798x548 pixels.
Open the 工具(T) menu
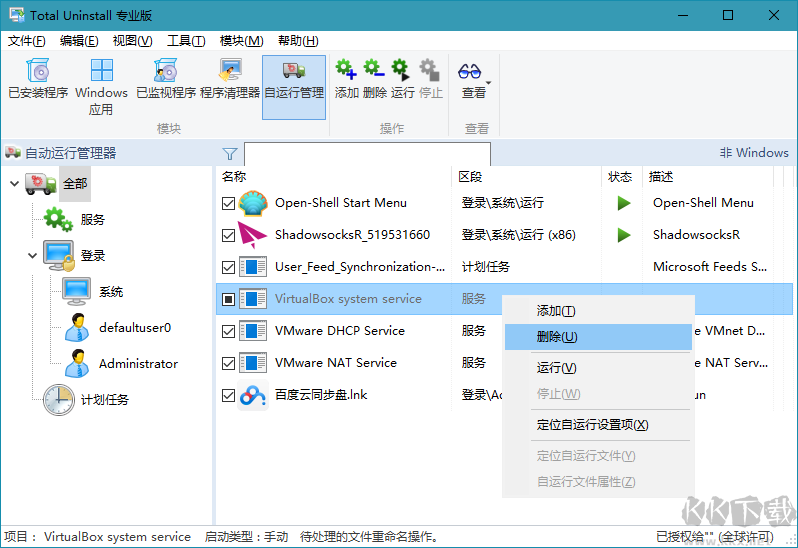pos(186,41)
